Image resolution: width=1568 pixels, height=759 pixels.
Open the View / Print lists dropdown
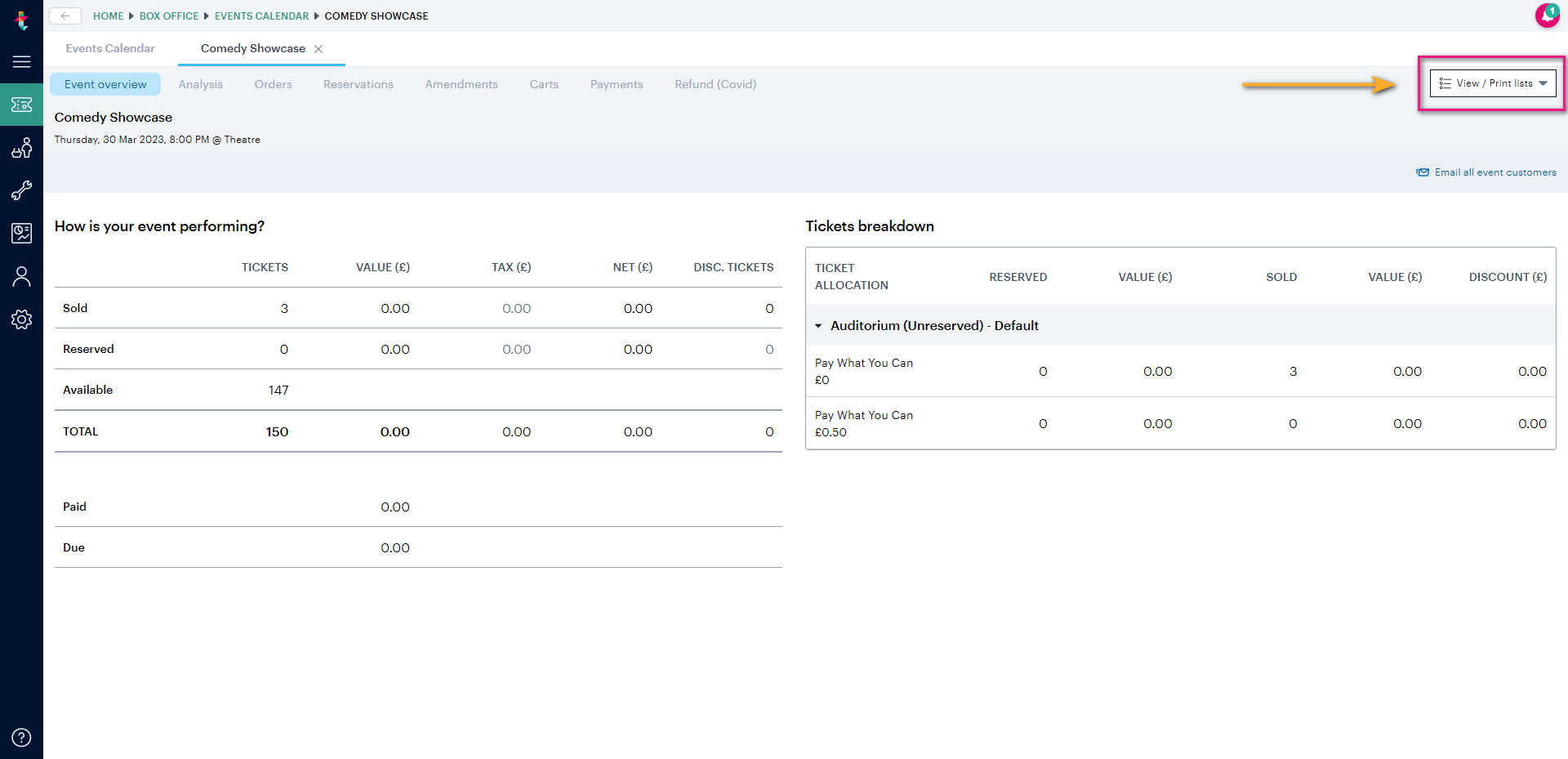1493,83
